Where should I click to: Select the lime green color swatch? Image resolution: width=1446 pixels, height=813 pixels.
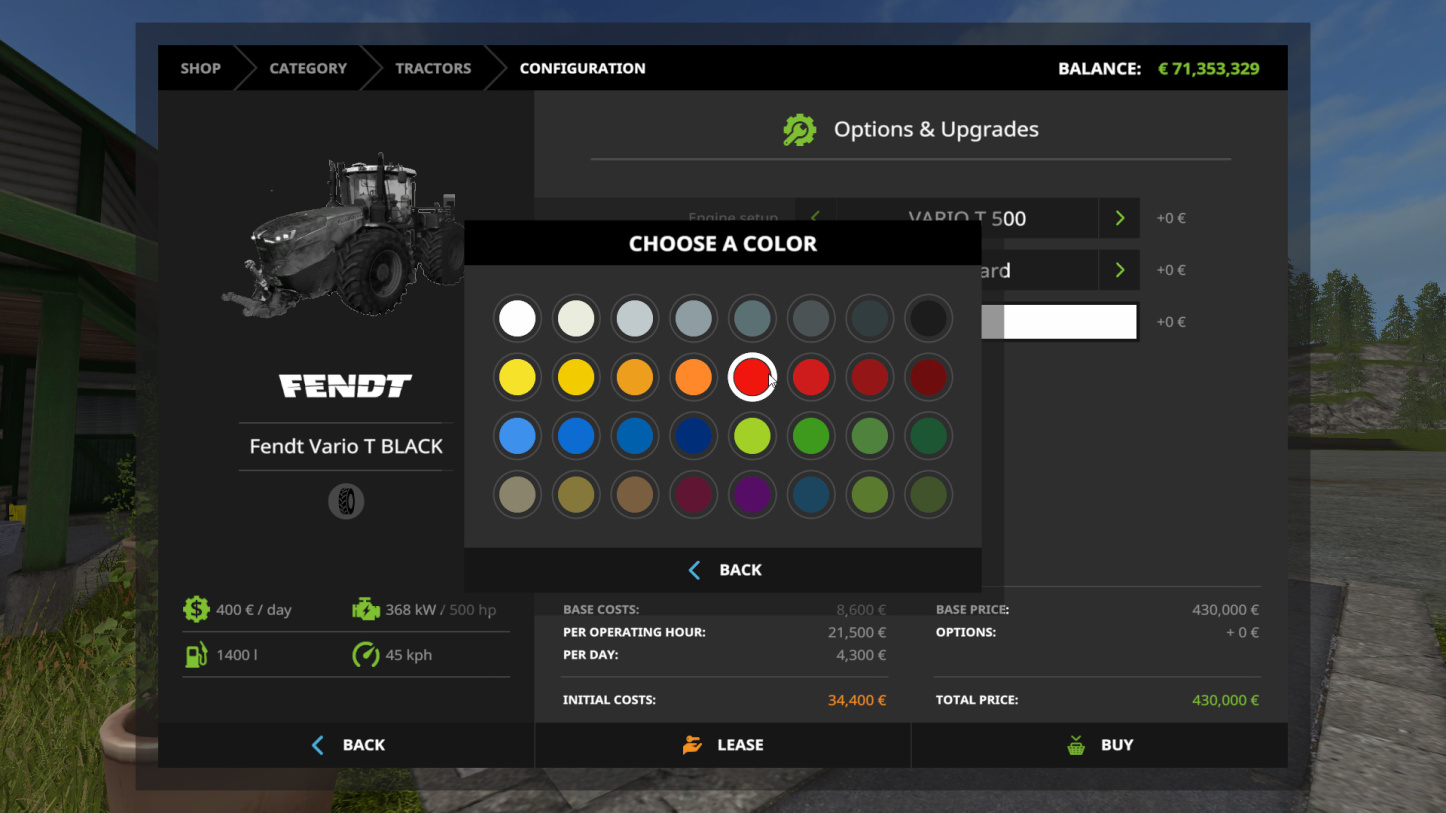752,436
